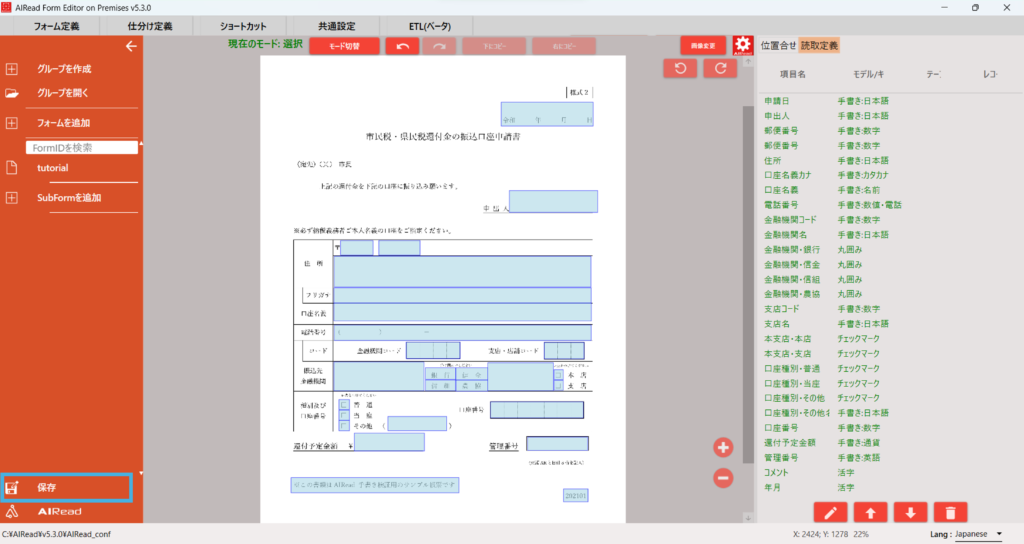This screenshot has height=544, width=1024.
Task: Click the モード切替 button
Action: [x=344, y=46]
